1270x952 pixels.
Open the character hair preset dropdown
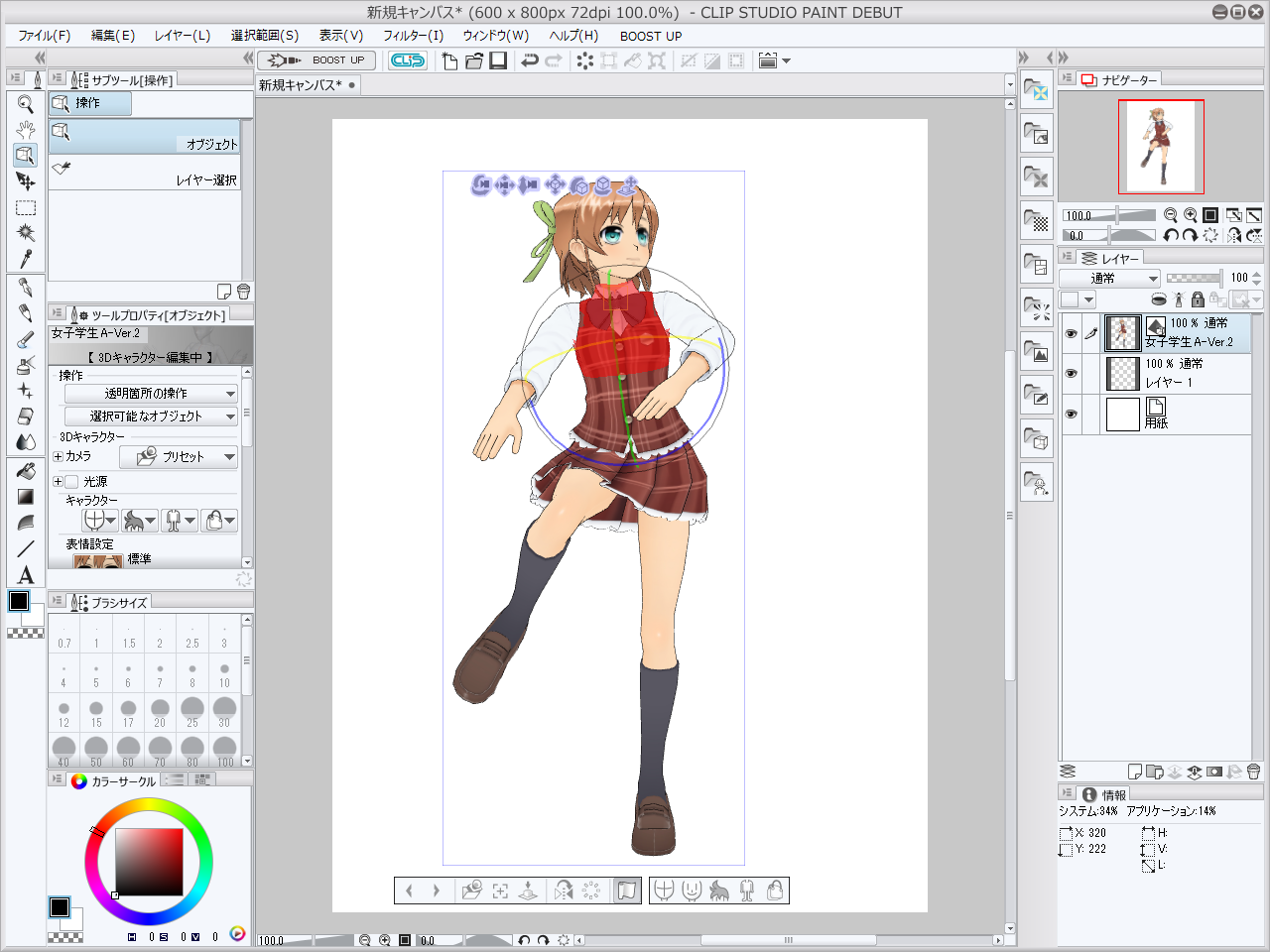coord(139,521)
